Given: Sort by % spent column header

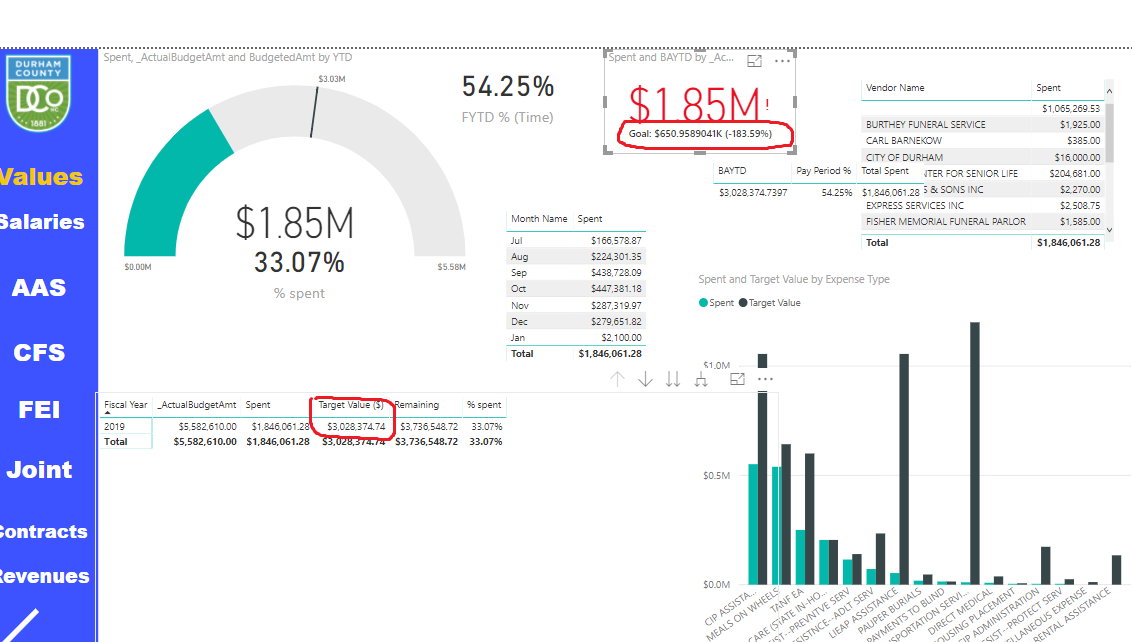Looking at the screenshot, I should pyautogui.click(x=484, y=405).
